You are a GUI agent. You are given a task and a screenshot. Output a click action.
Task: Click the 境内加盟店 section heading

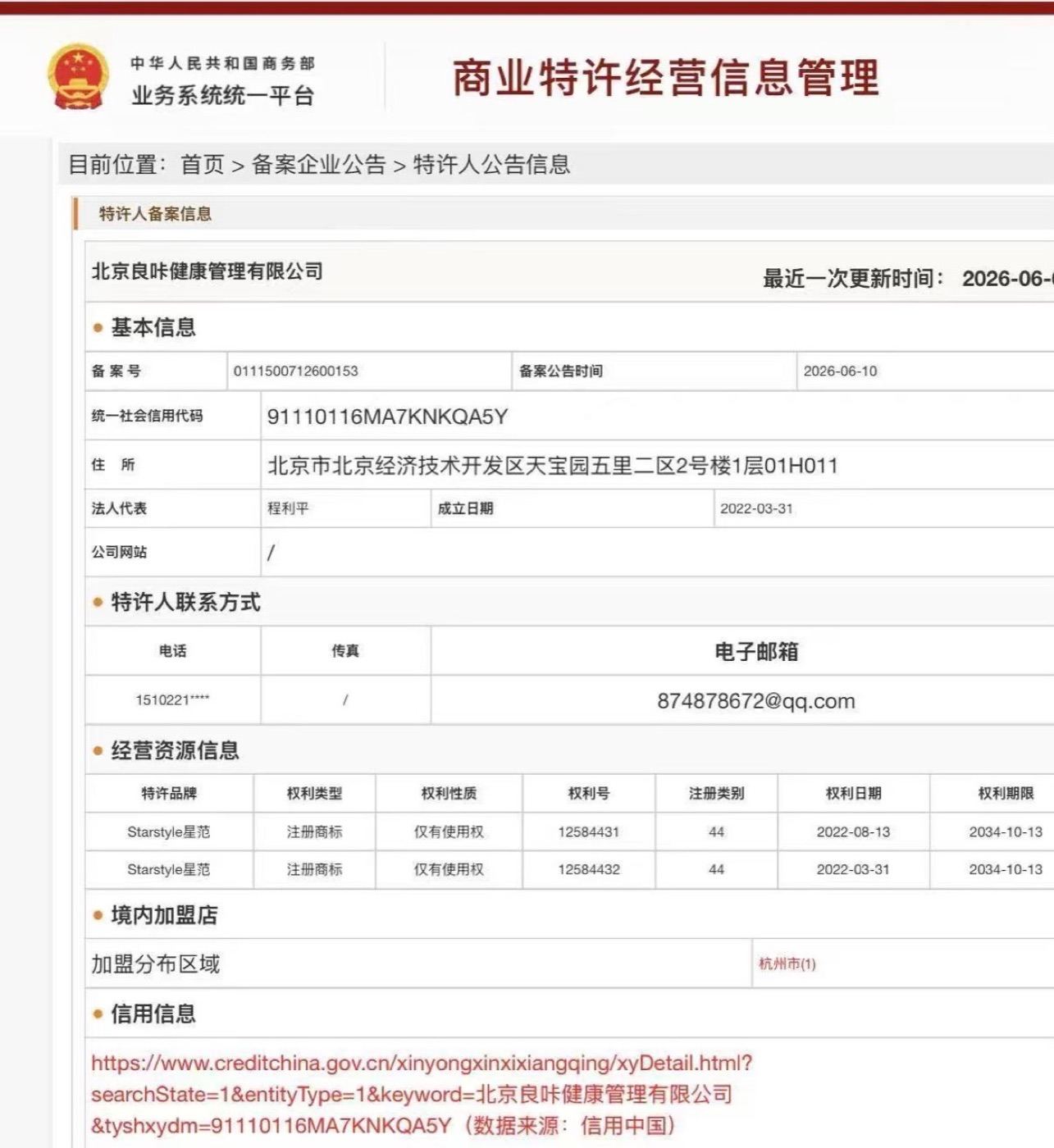pyautogui.click(x=164, y=915)
